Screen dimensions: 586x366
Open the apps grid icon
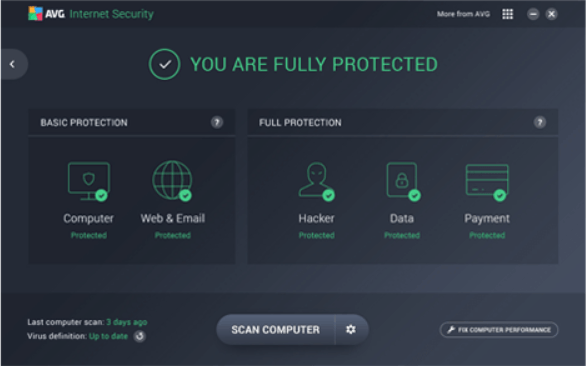pos(507,14)
